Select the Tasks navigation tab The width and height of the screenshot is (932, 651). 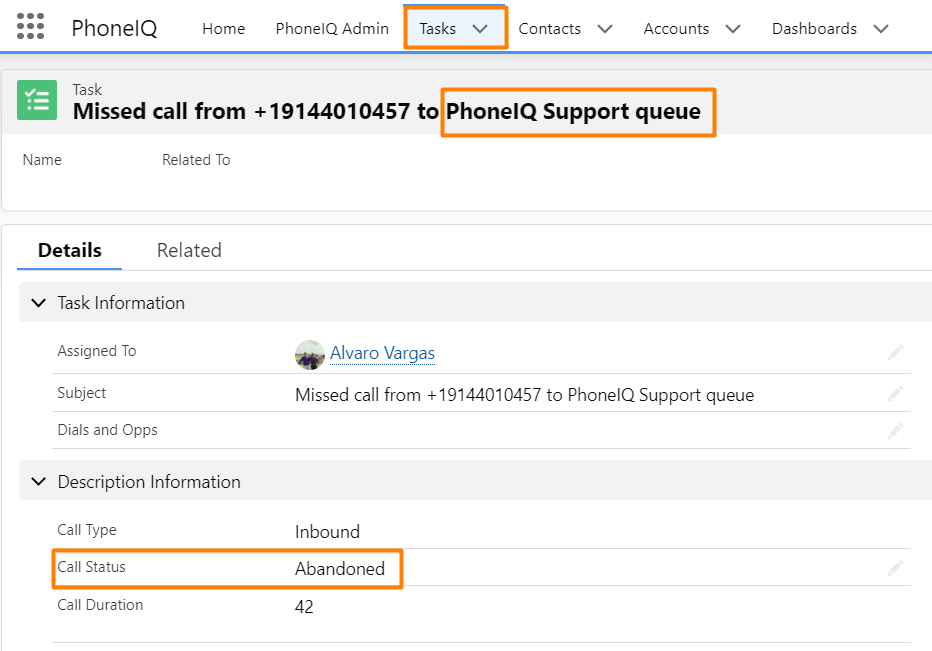pos(437,29)
